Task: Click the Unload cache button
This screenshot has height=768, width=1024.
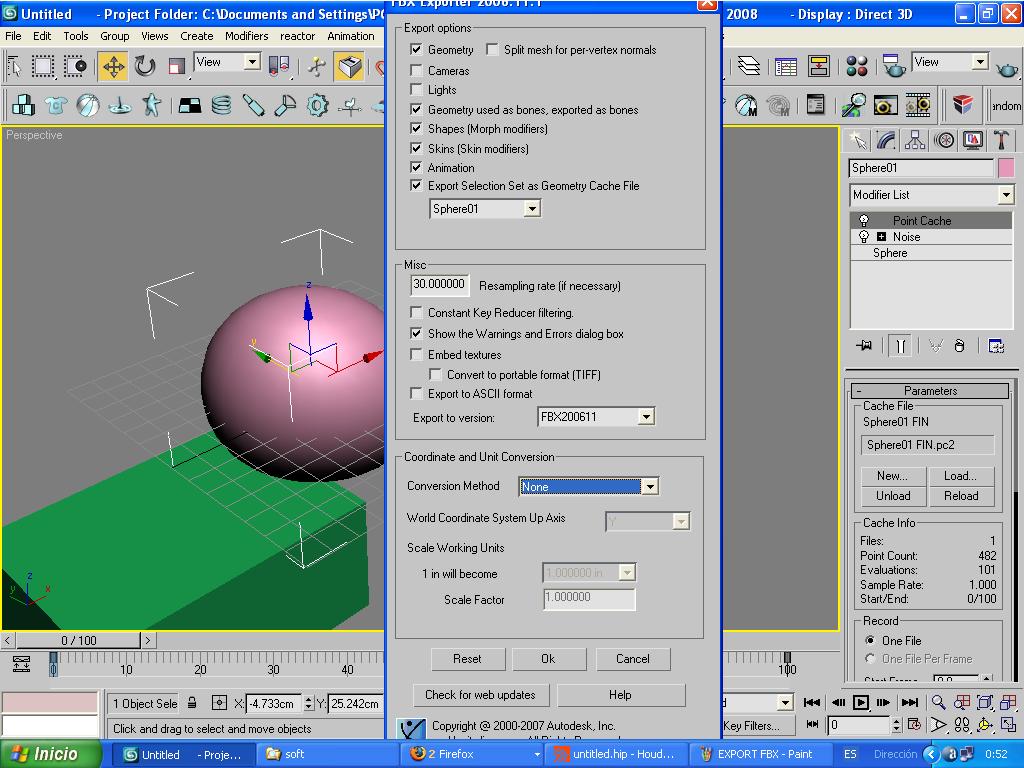Action: click(893, 496)
